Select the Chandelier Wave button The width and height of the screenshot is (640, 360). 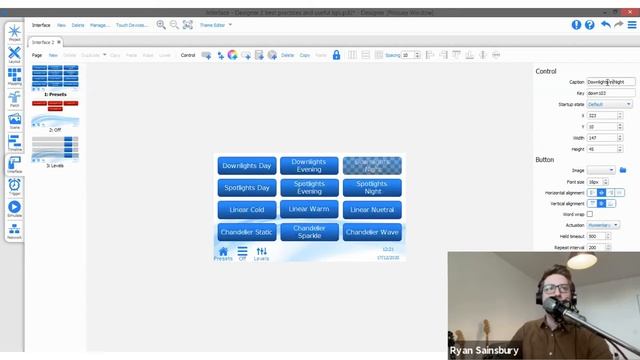pyautogui.click(x=372, y=232)
